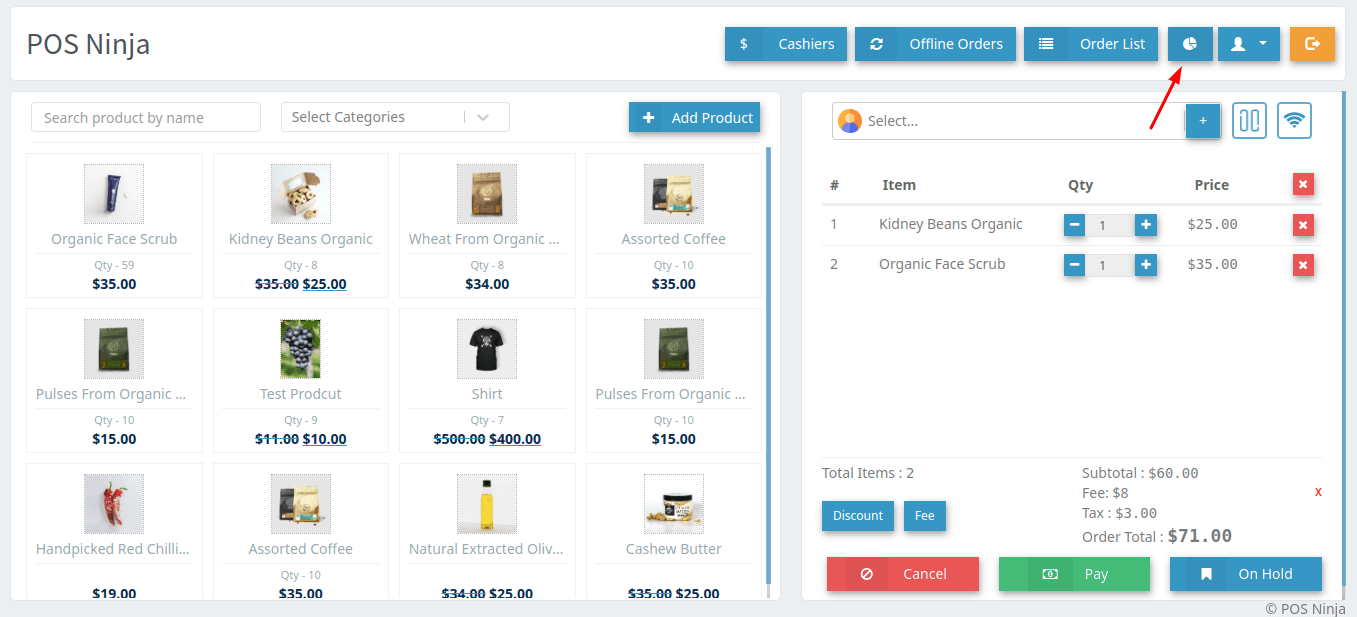
Task: Click the split layout columns icon
Action: [1249, 121]
